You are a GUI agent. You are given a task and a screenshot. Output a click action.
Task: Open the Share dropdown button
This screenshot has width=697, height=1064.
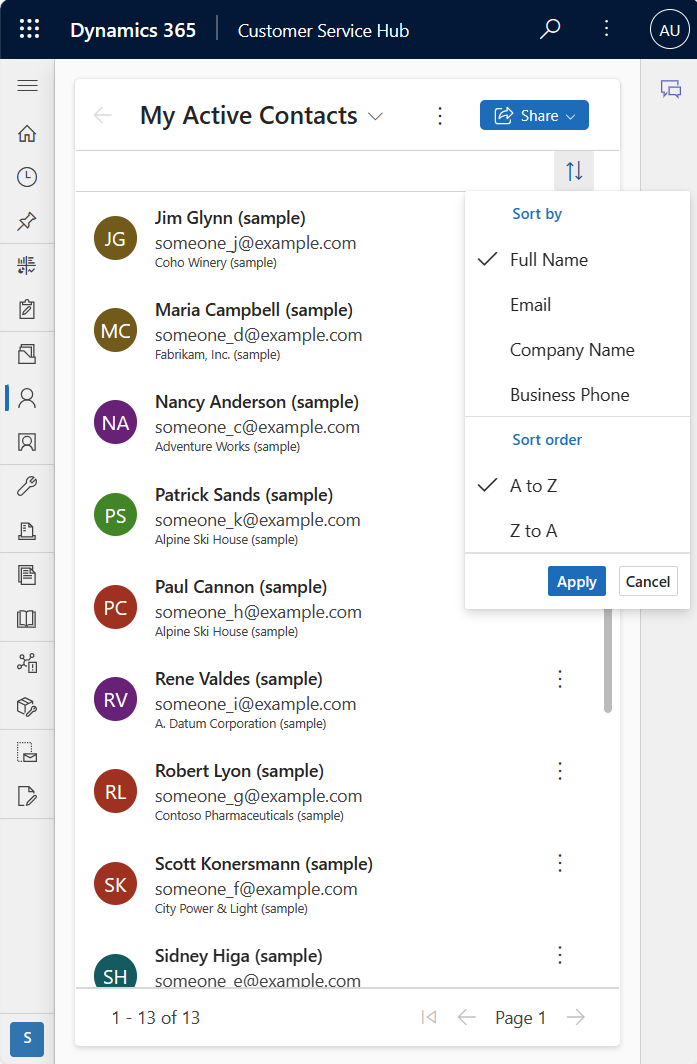[x=534, y=115]
